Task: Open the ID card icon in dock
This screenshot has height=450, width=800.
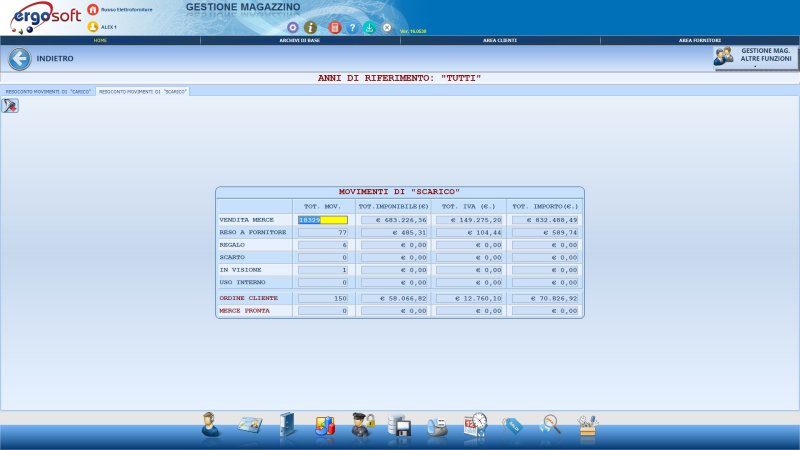Action: [249, 424]
